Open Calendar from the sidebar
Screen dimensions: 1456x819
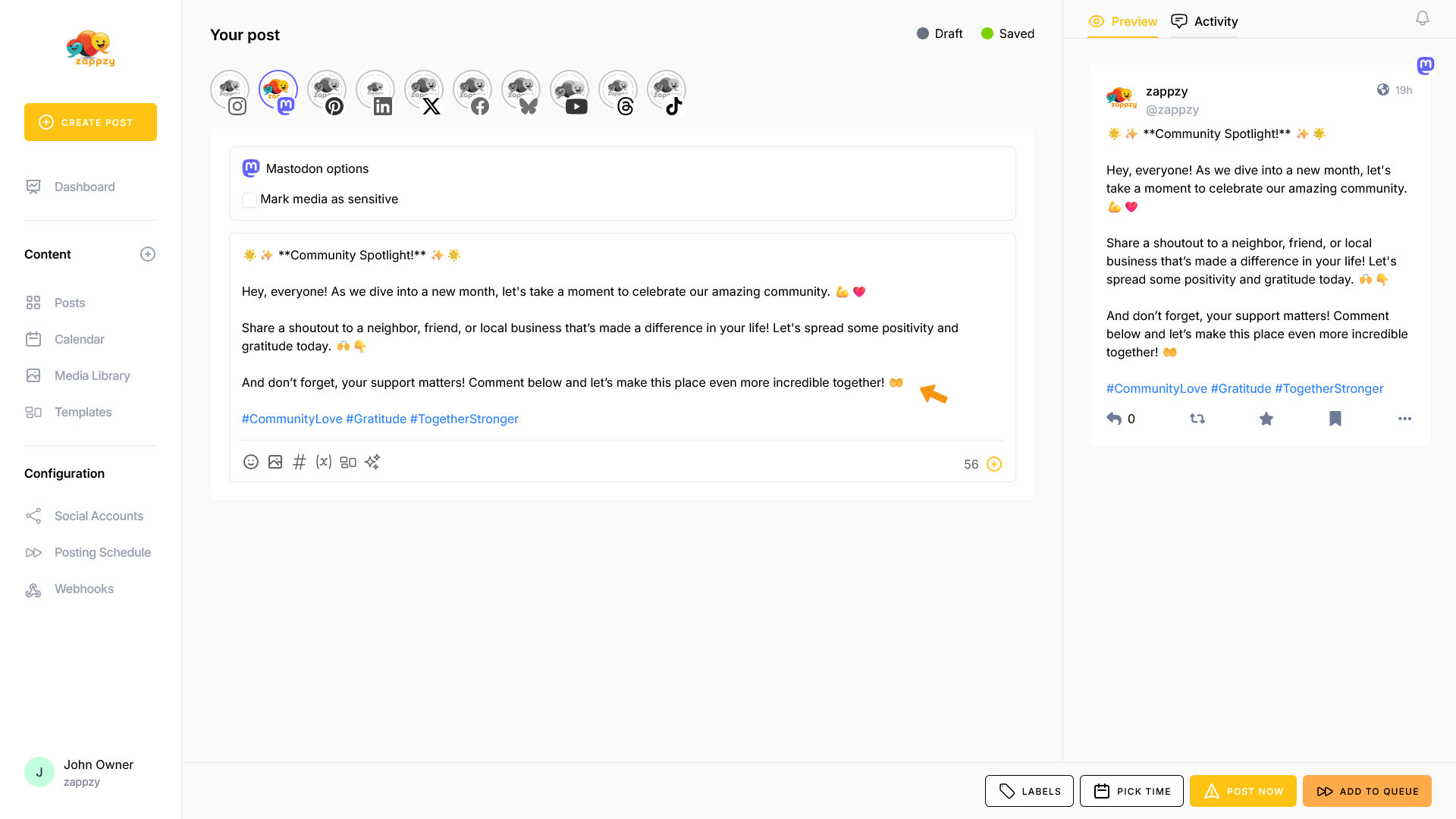click(79, 339)
